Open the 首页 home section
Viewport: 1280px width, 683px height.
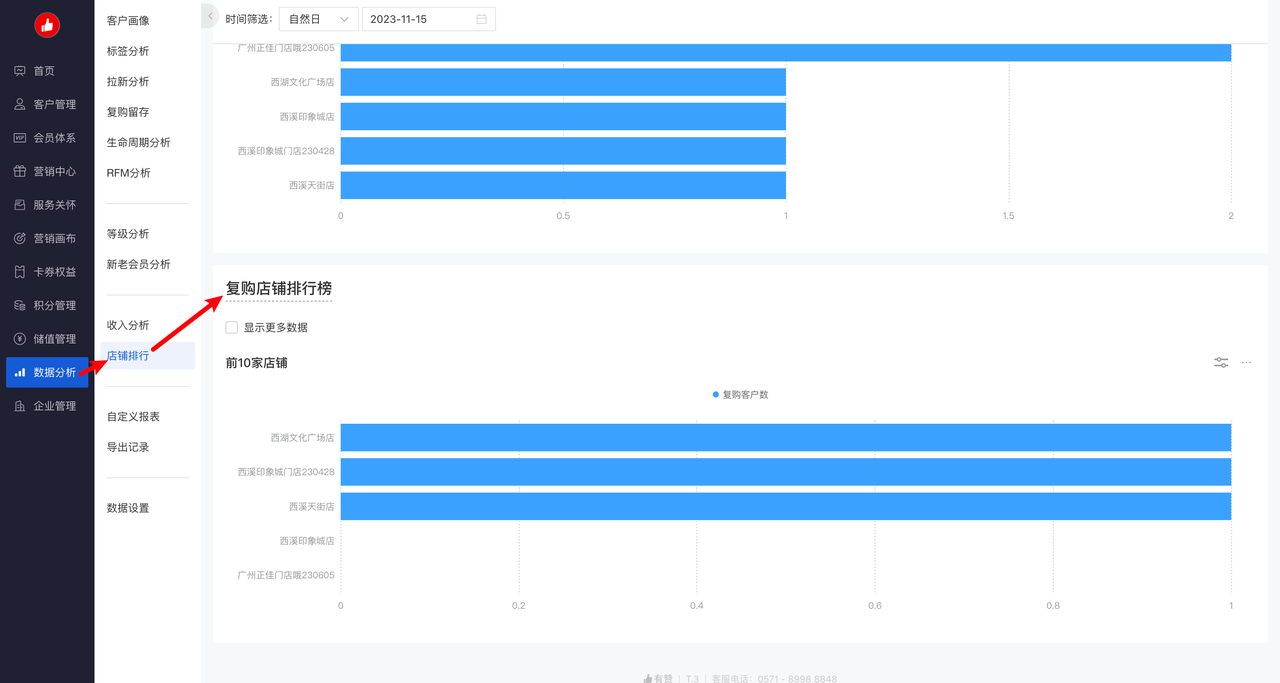(x=44, y=71)
